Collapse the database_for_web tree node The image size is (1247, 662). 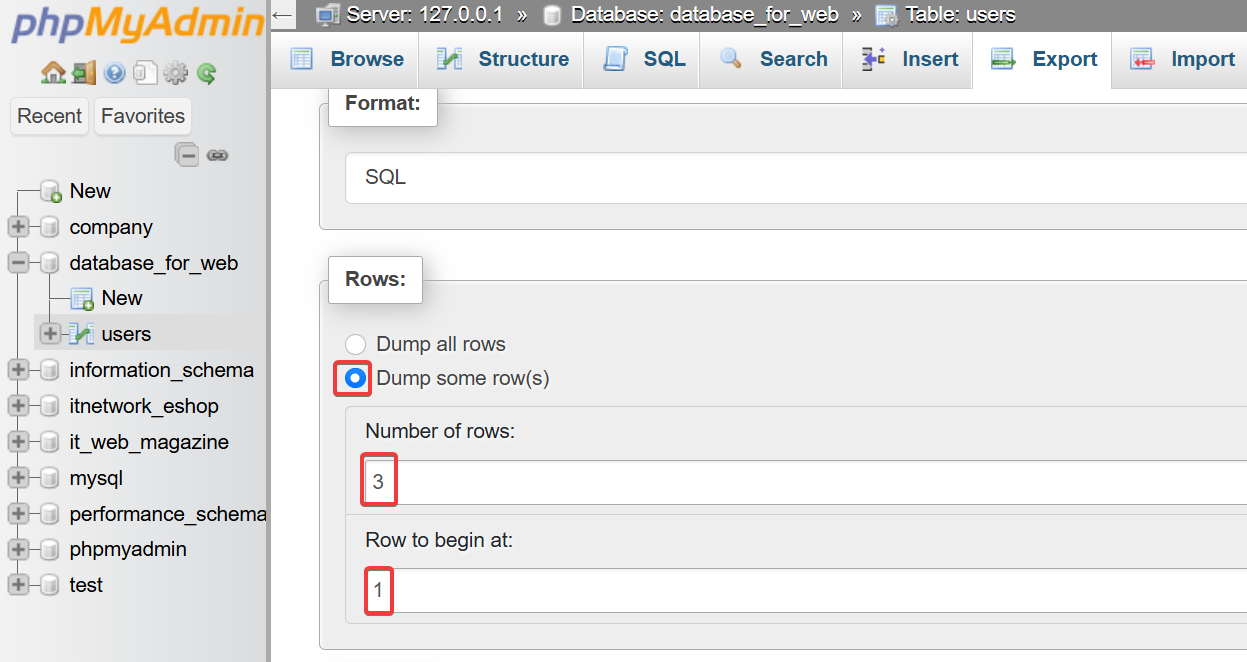click(18, 263)
